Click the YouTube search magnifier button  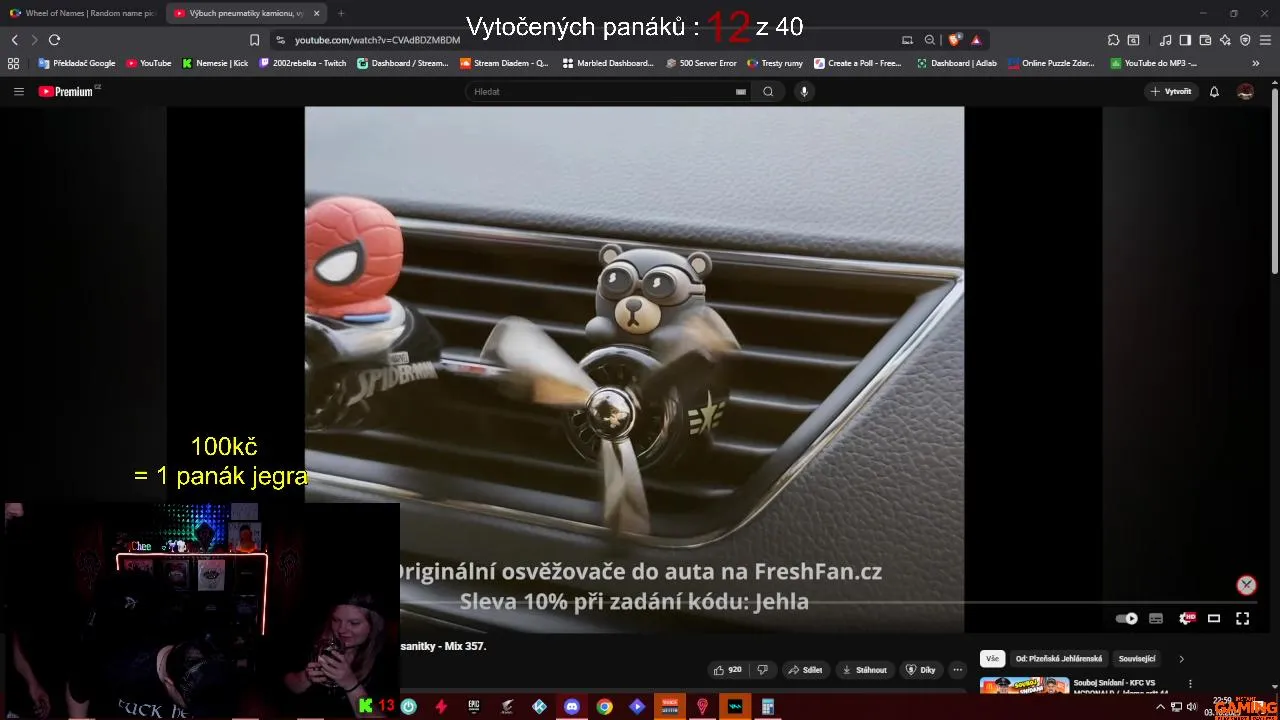(x=768, y=91)
